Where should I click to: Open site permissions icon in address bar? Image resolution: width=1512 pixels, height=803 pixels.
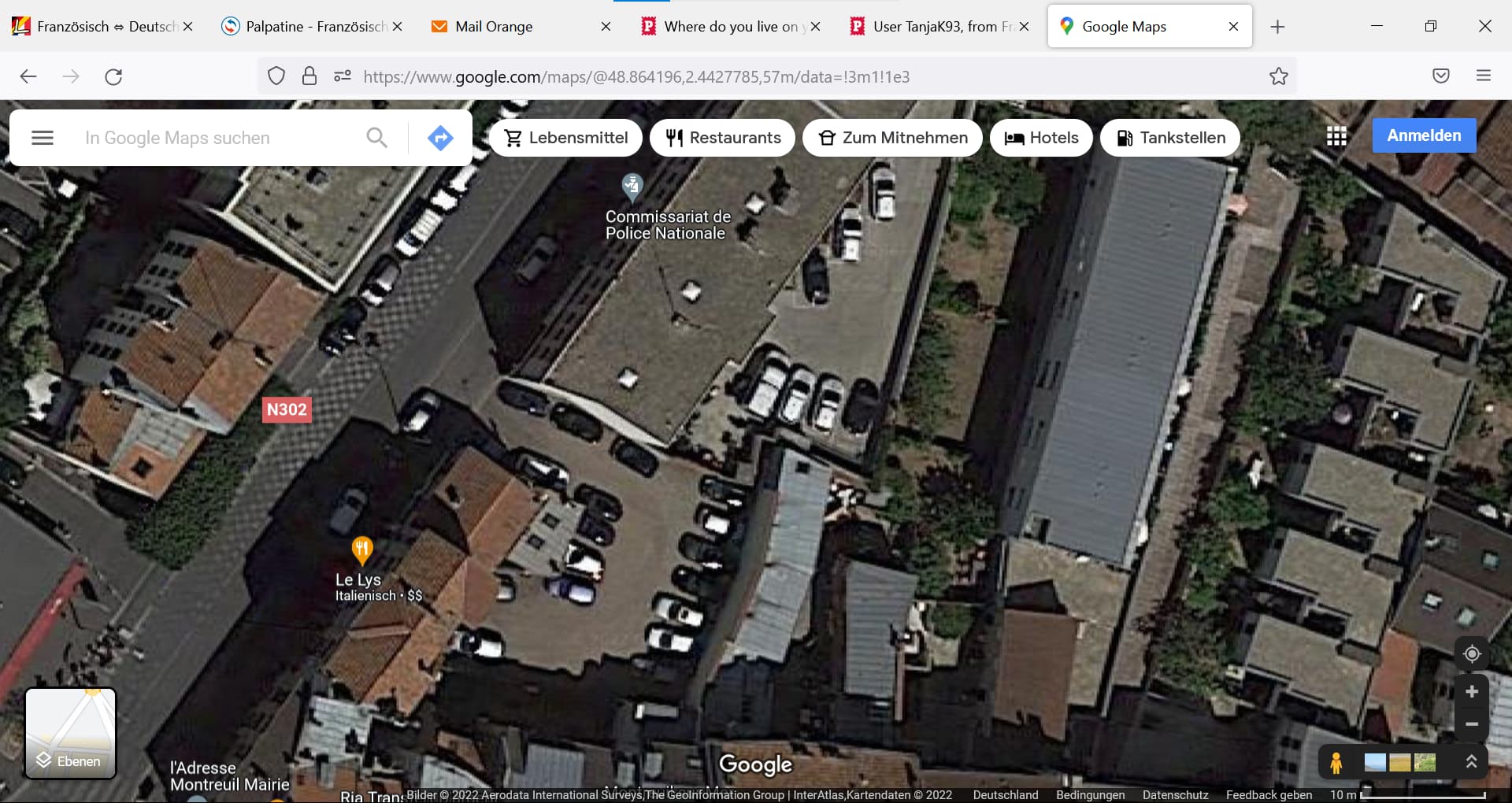(x=343, y=76)
